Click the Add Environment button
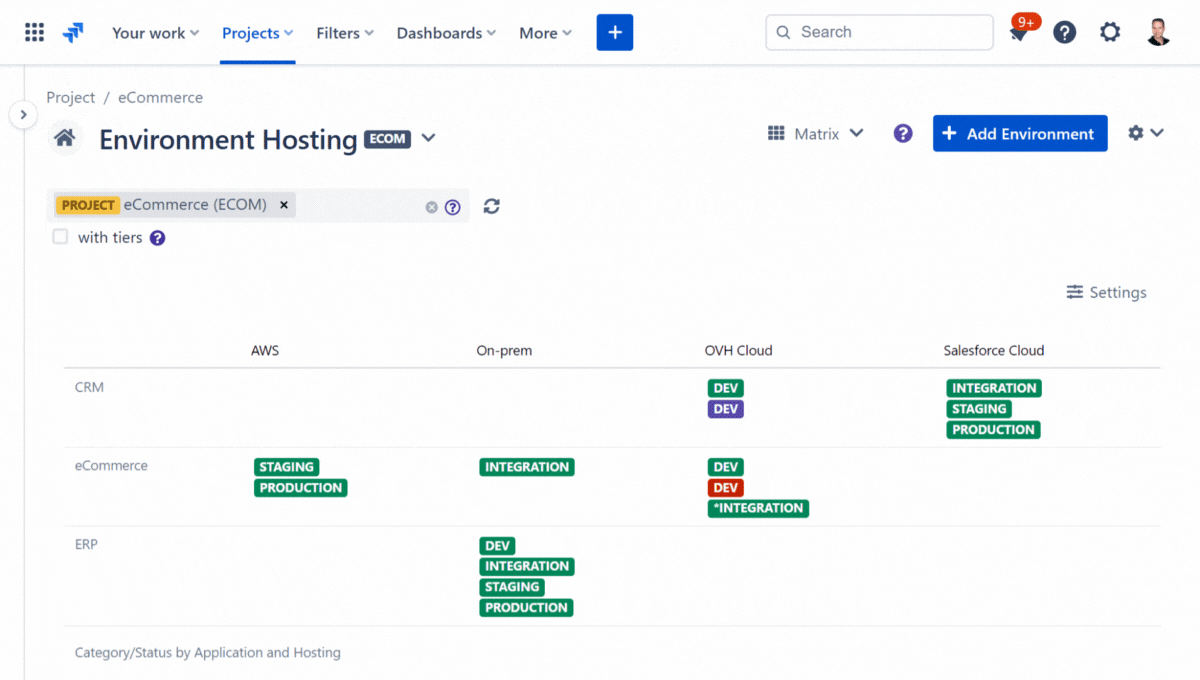Viewport: 1200px width, 680px height. 1019,134
